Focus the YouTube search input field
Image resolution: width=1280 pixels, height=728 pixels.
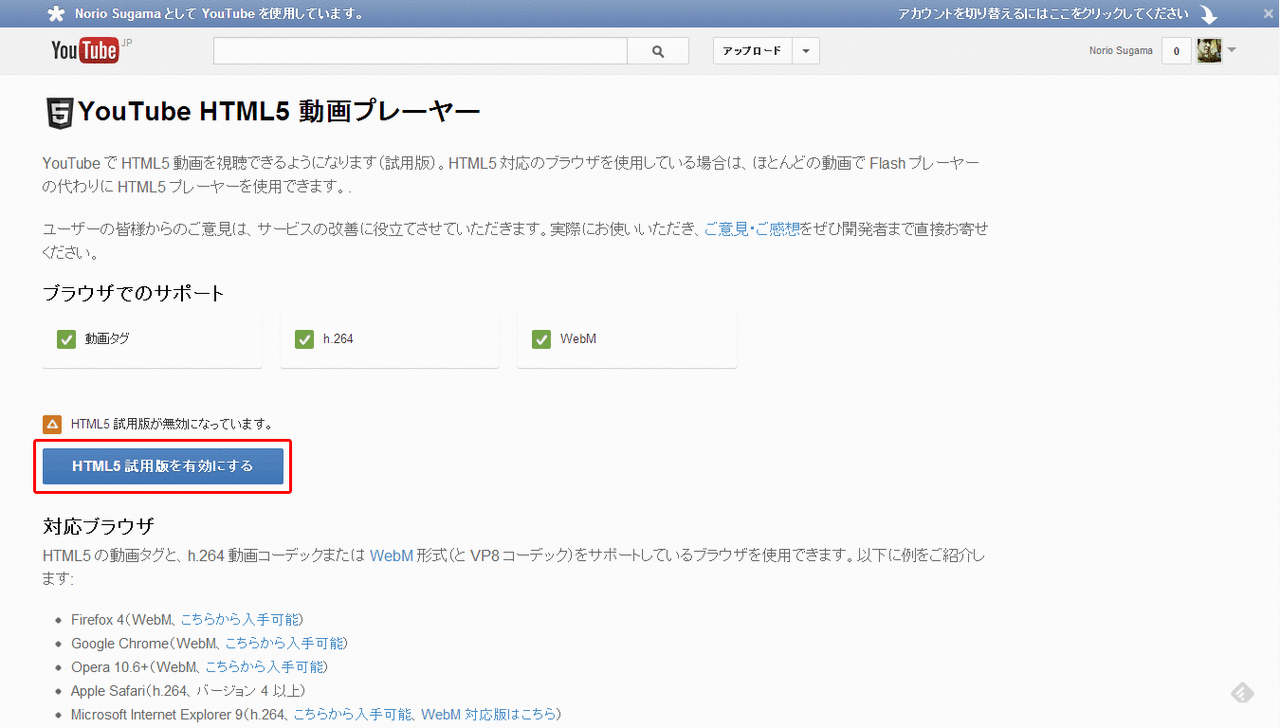point(420,51)
